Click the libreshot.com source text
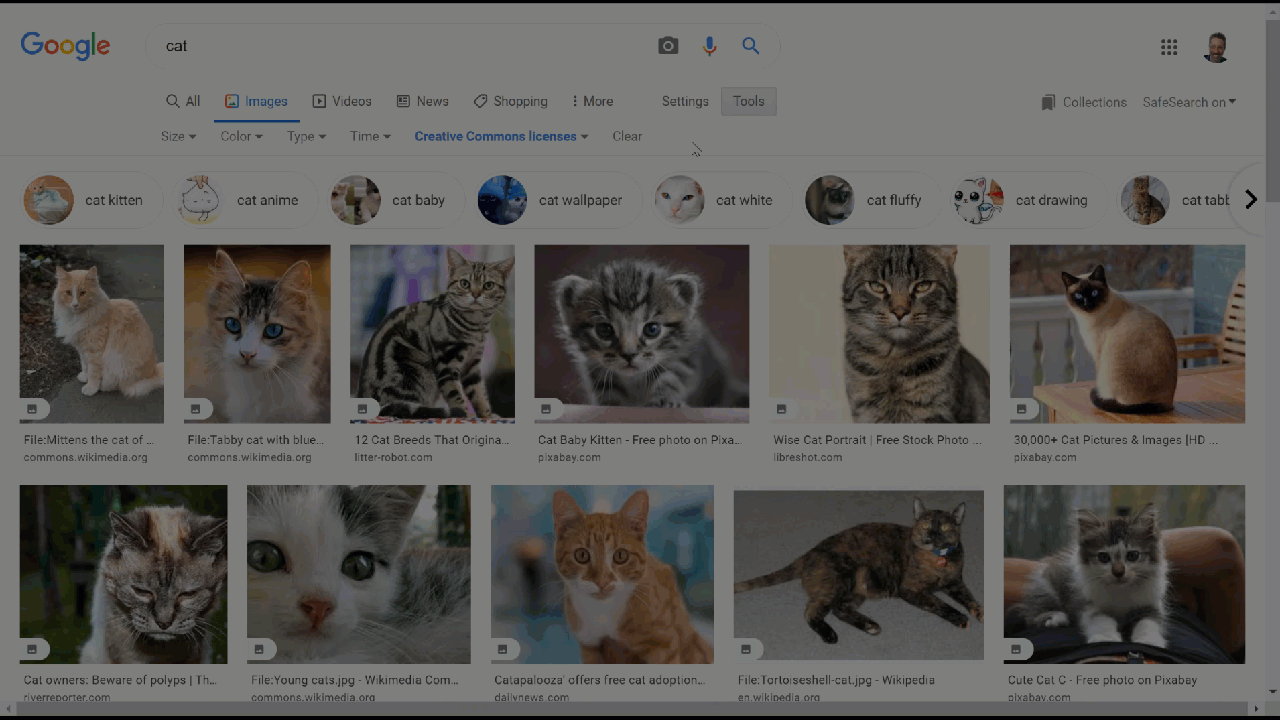Screen dimensions: 1280x720 pyautogui.click(x=808, y=457)
